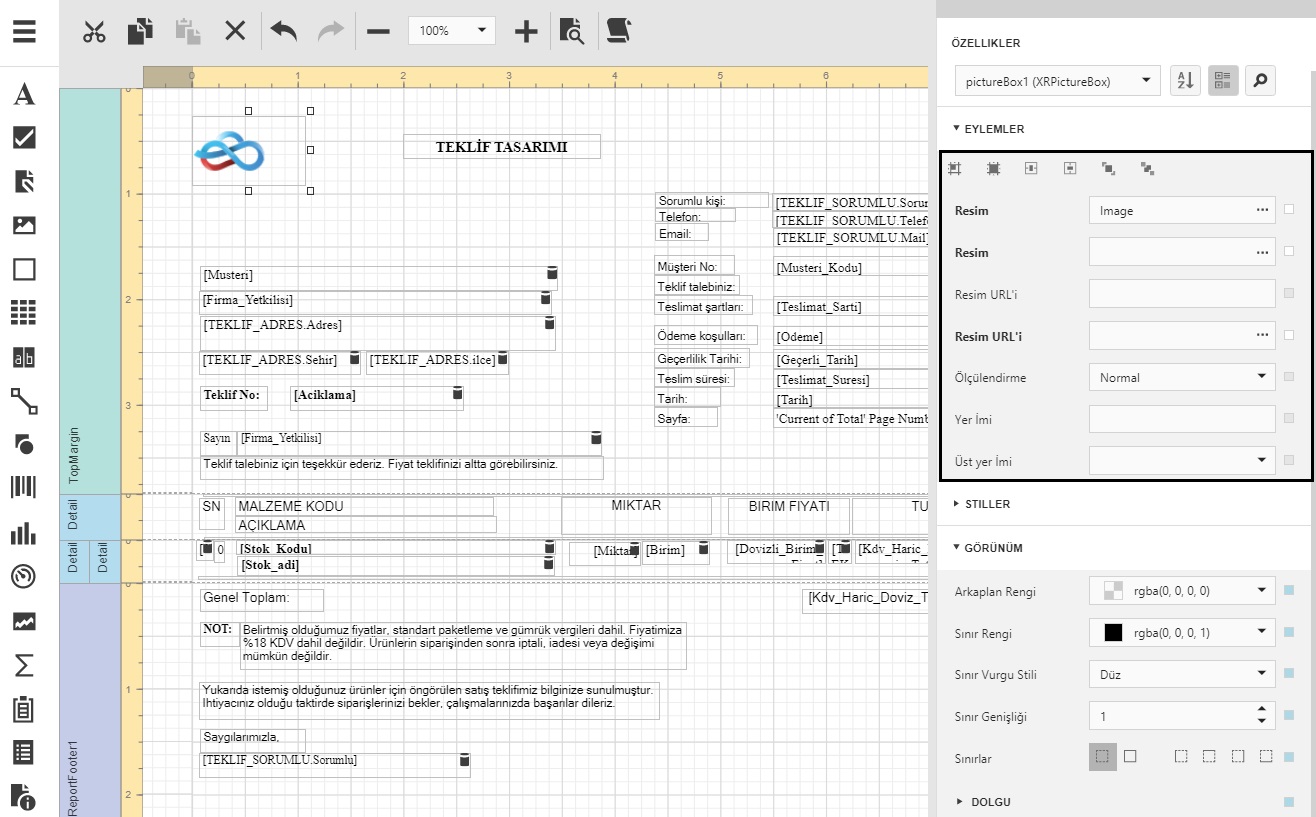The height and width of the screenshot is (817, 1316).
Task: Select the Table tool in toolbox
Action: click(24, 312)
